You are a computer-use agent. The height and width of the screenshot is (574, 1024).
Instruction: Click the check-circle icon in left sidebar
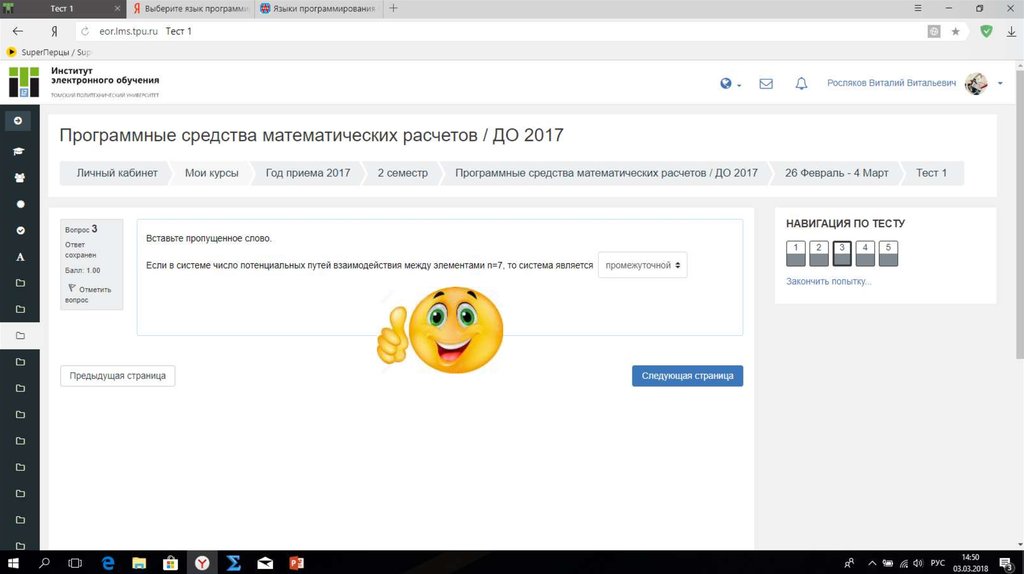pyautogui.click(x=20, y=231)
